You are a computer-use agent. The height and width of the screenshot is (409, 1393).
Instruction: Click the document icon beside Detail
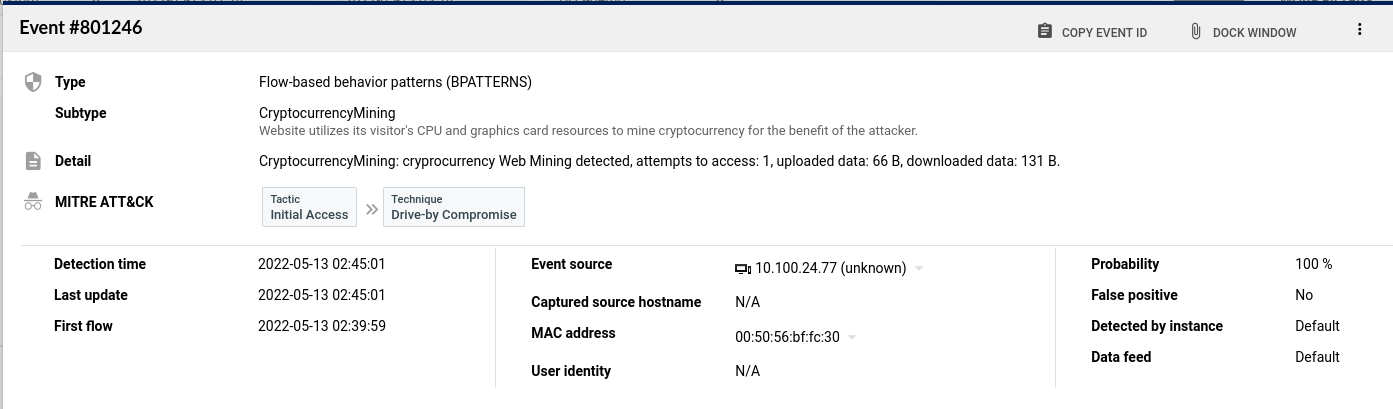tap(33, 161)
